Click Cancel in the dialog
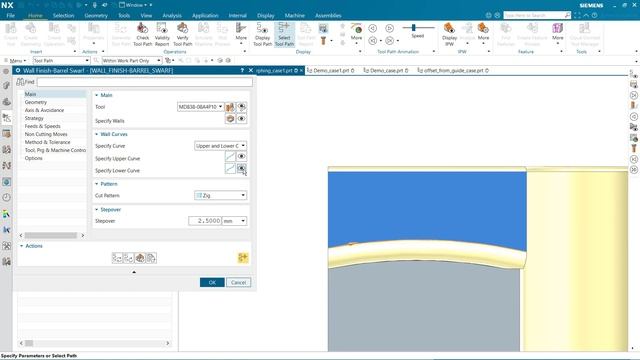This screenshot has width=640, height=360. (238, 282)
